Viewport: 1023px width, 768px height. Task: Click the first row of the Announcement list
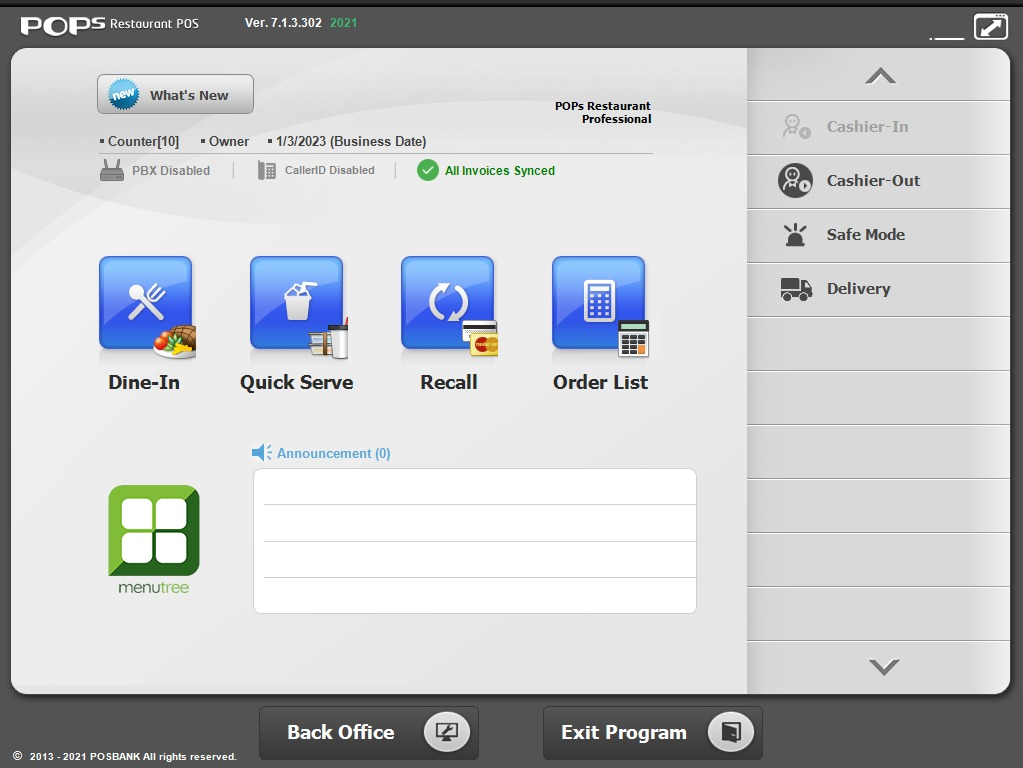pos(475,487)
